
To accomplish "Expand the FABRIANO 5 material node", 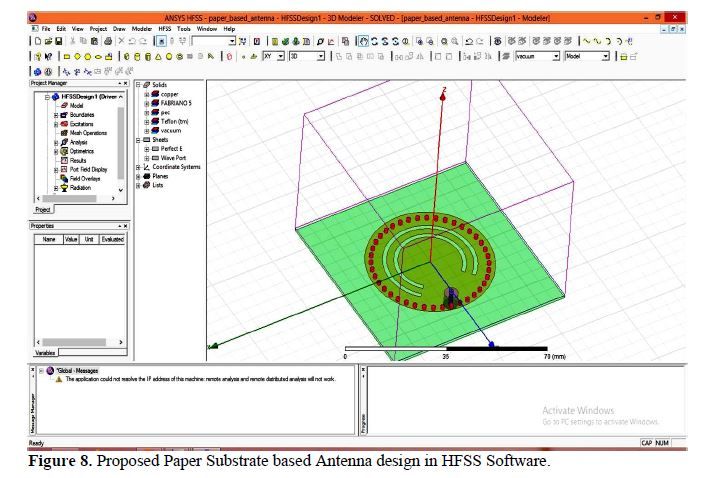I will point(147,104).
